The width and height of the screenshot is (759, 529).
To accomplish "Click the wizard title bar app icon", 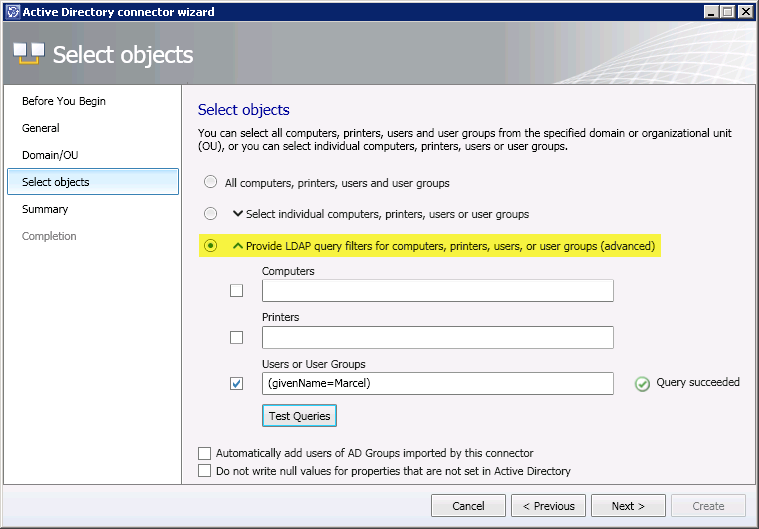I will [x=12, y=12].
